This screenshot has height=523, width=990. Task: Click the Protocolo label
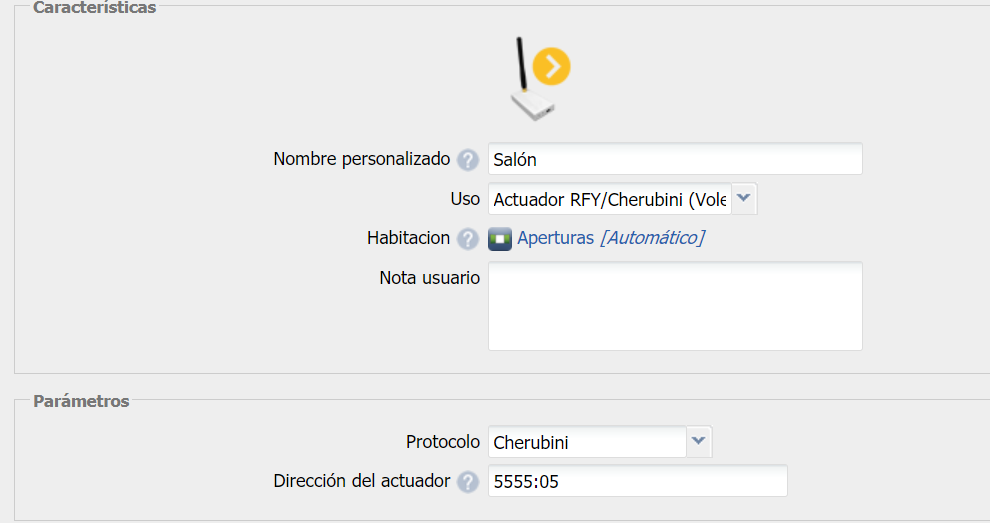[x=442, y=441]
